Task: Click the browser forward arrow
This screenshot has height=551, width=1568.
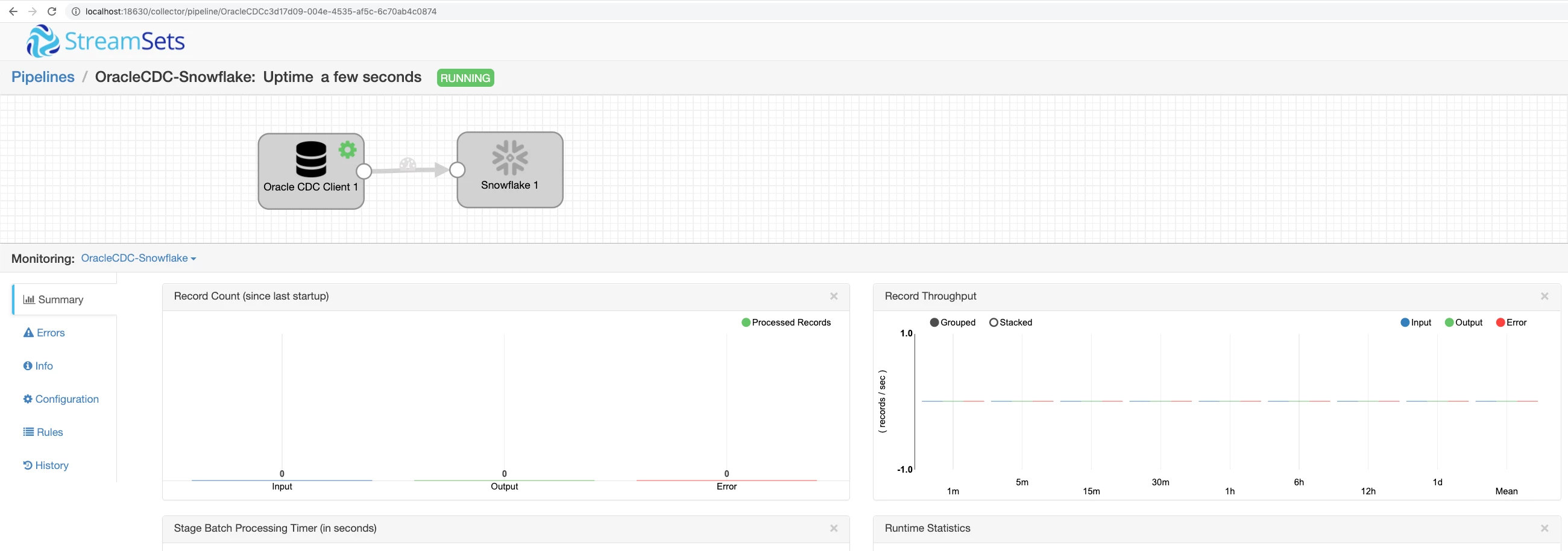Action: click(33, 11)
